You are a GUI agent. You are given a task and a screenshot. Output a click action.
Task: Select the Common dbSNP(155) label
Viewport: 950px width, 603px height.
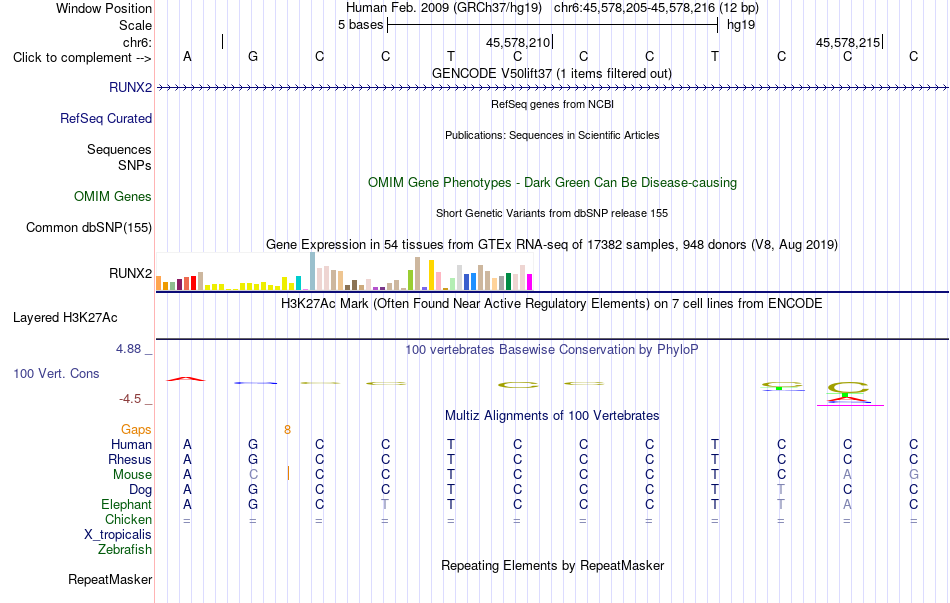point(89,227)
